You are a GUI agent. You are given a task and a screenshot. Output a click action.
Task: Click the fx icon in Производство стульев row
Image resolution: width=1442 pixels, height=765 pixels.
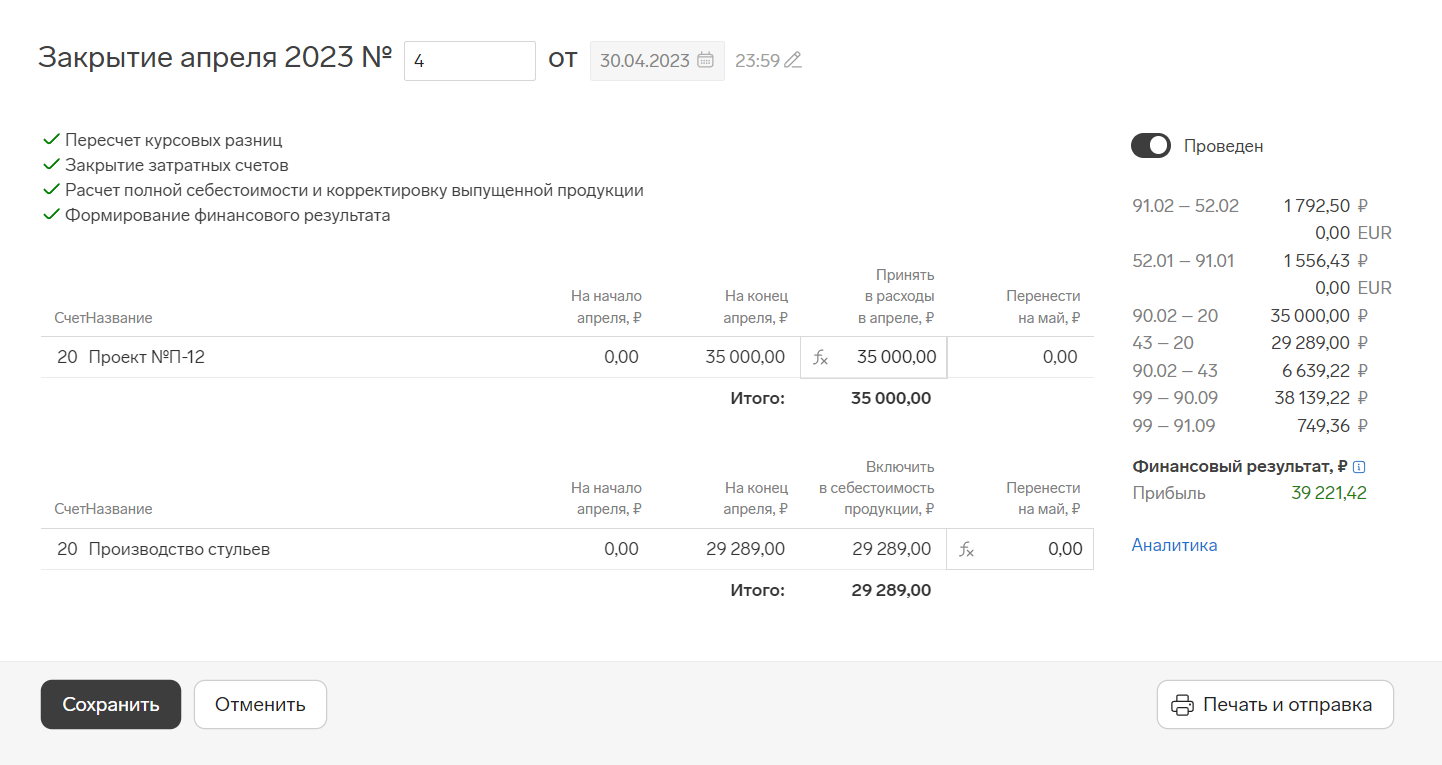click(966, 550)
